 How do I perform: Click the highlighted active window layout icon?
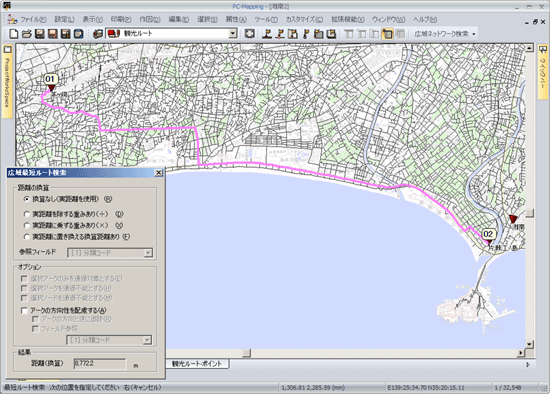tap(387, 34)
